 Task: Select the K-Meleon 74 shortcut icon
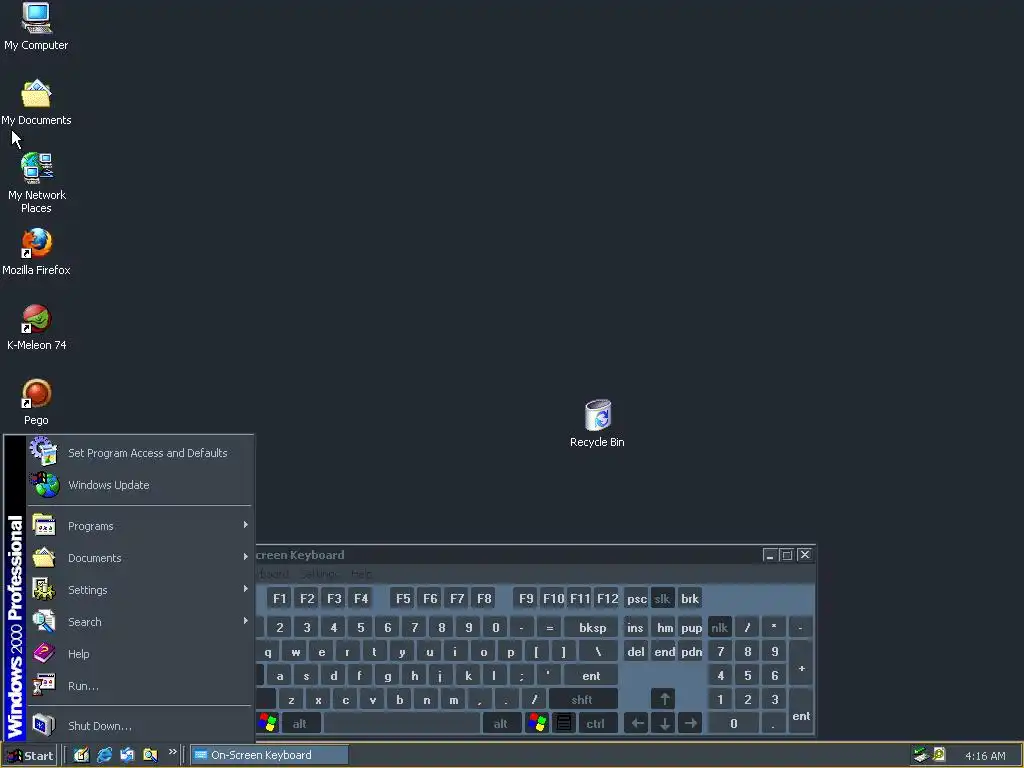[36, 327]
